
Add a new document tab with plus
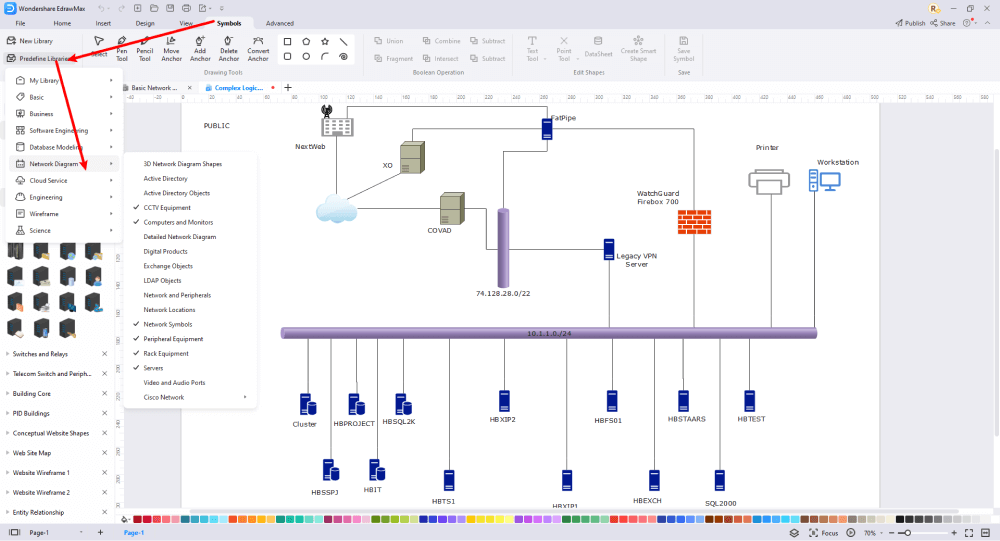pos(288,87)
